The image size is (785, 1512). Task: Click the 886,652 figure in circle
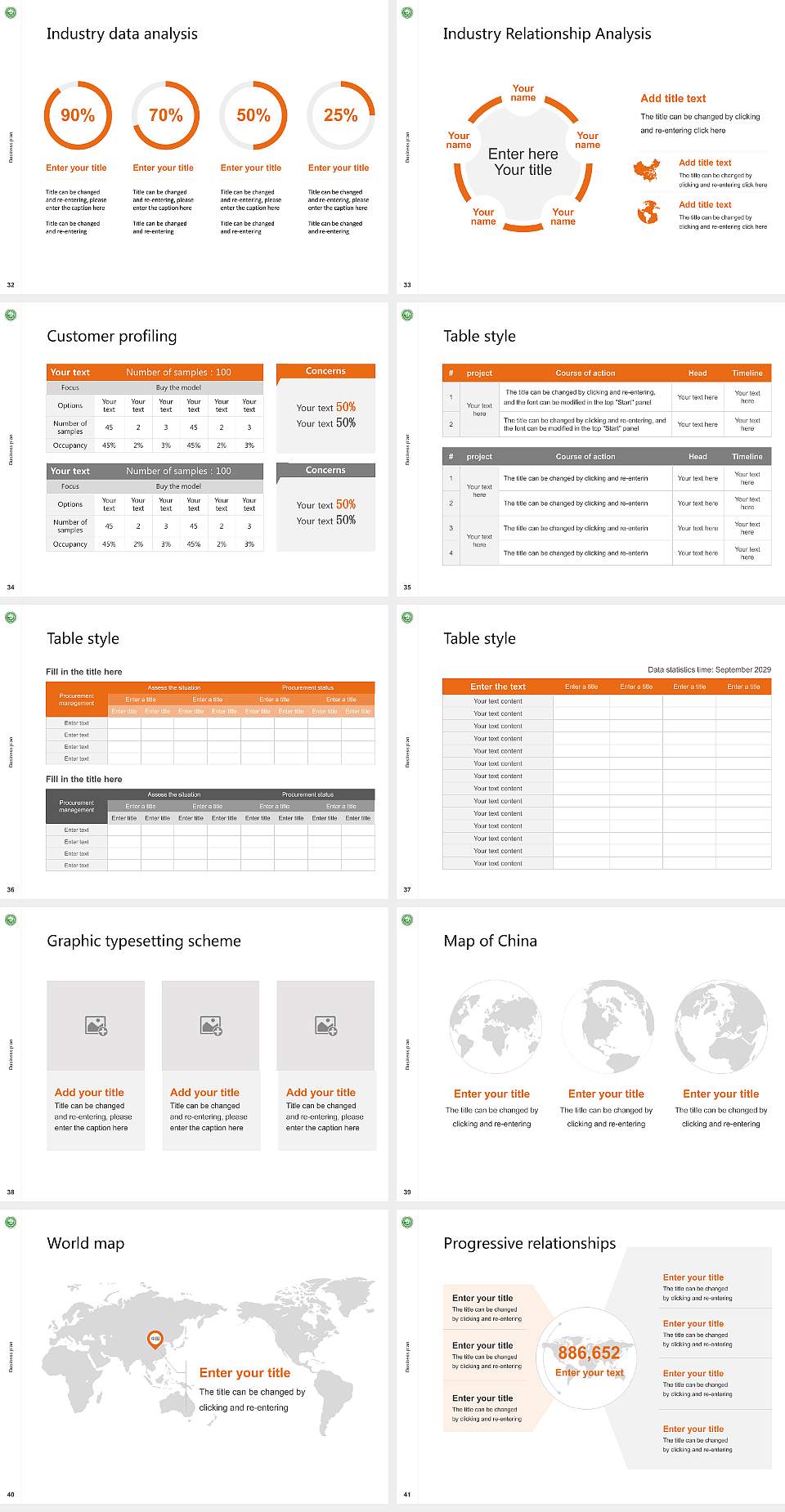(589, 1353)
